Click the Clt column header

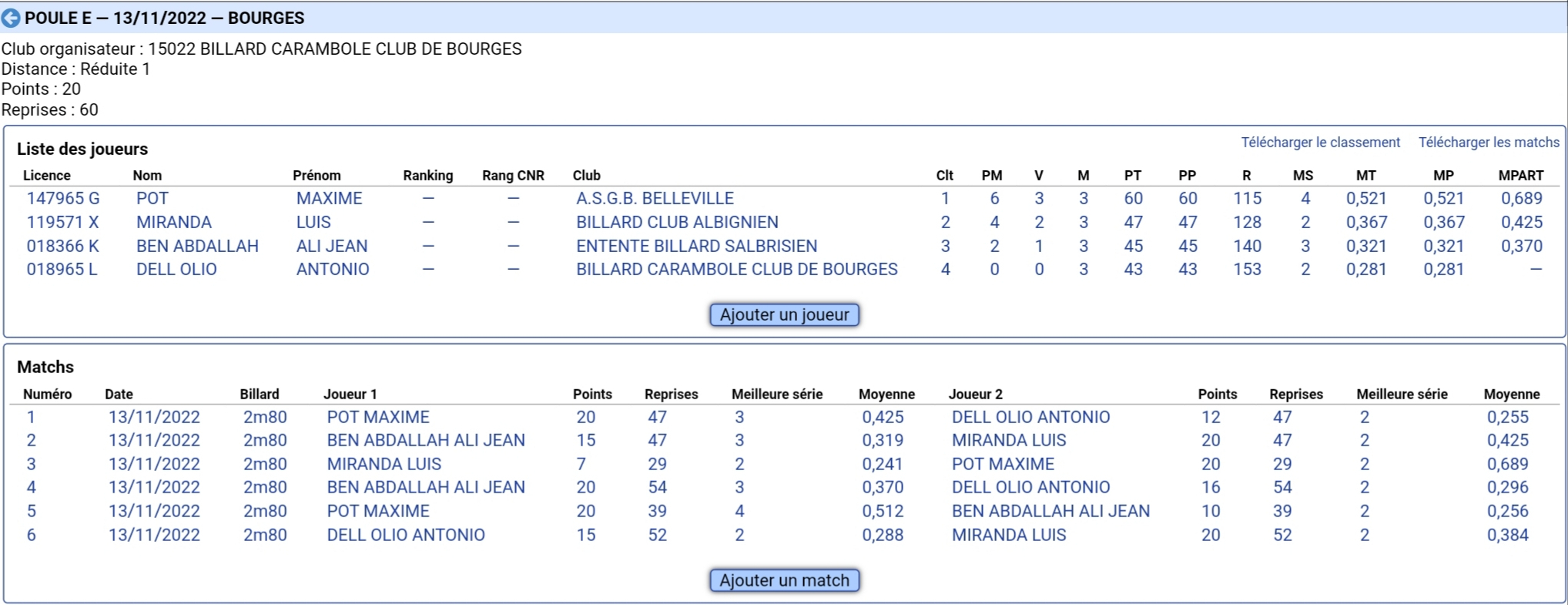click(944, 176)
